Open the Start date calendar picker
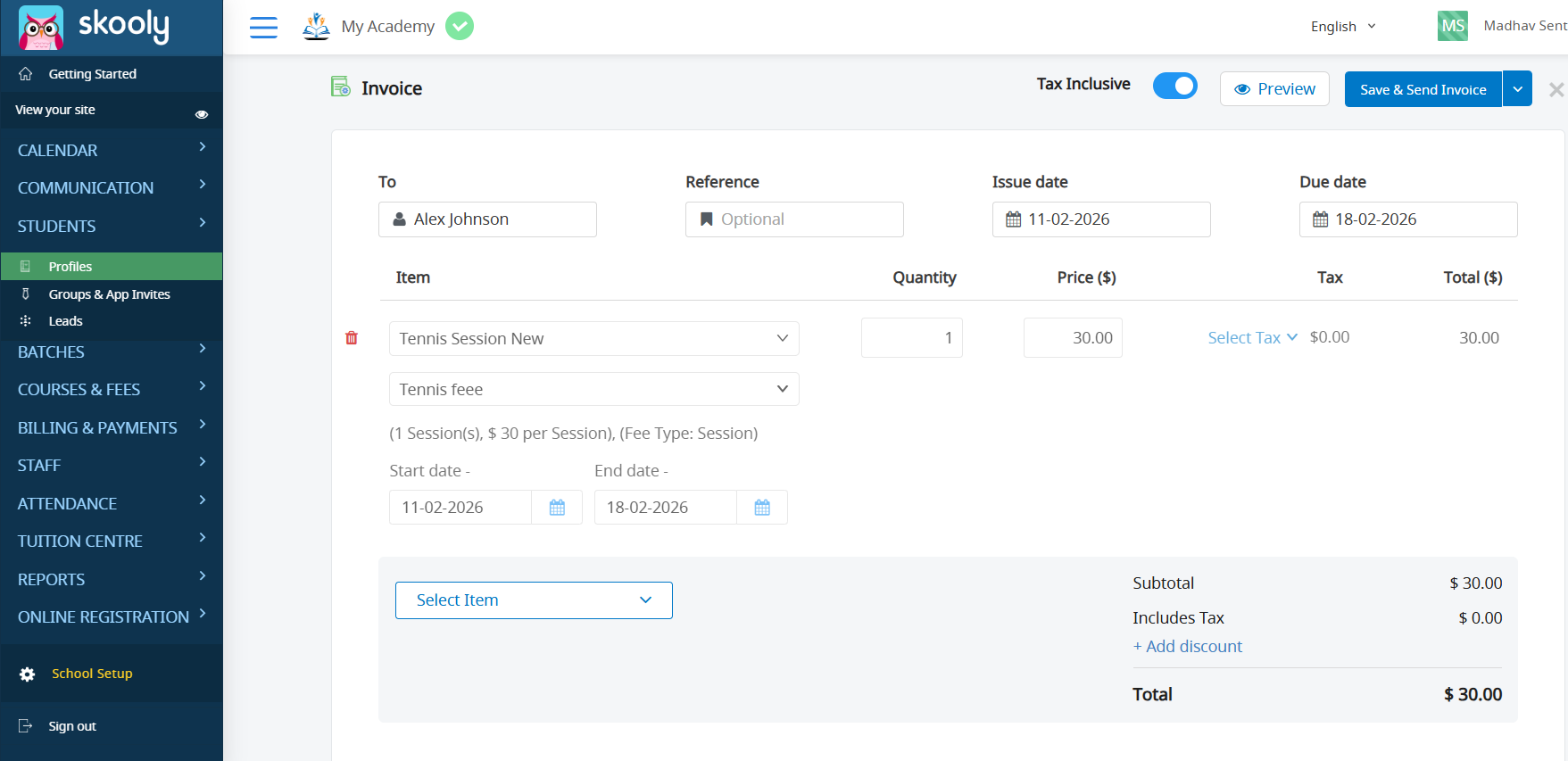The image size is (1568, 761). 557,508
